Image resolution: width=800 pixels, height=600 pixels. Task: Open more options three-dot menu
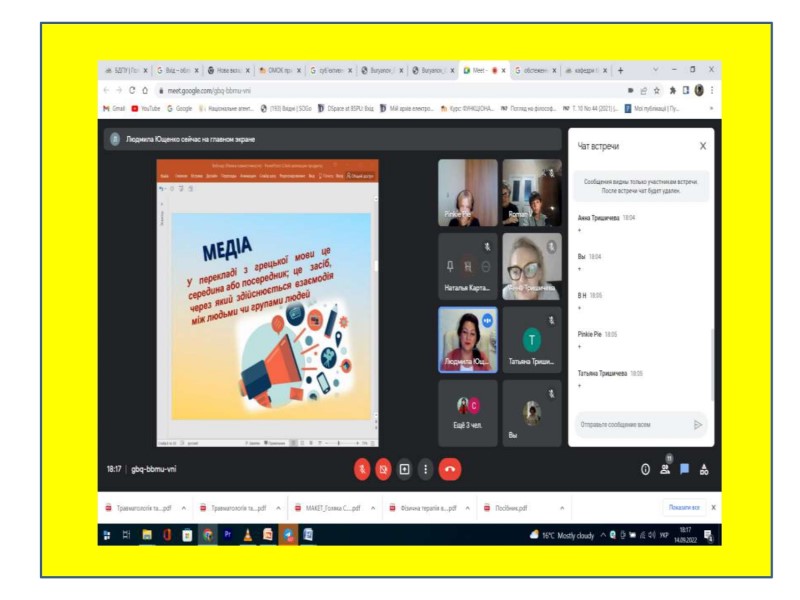click(x=426, y=469)
